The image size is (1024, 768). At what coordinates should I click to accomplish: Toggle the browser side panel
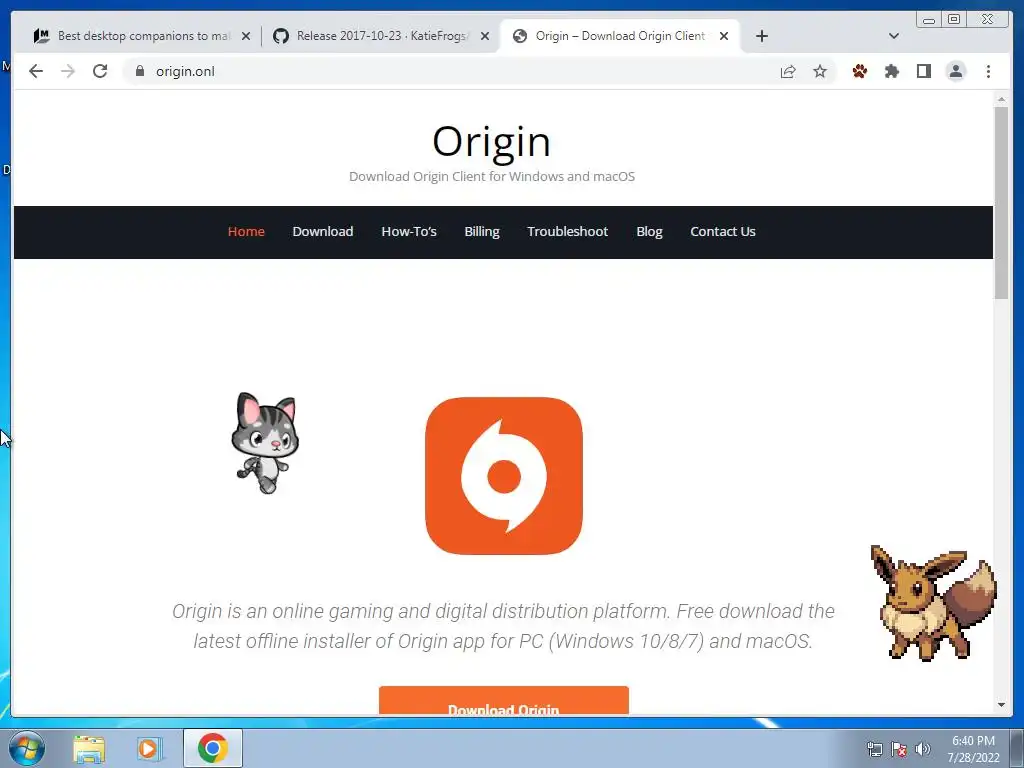(923, 71)
